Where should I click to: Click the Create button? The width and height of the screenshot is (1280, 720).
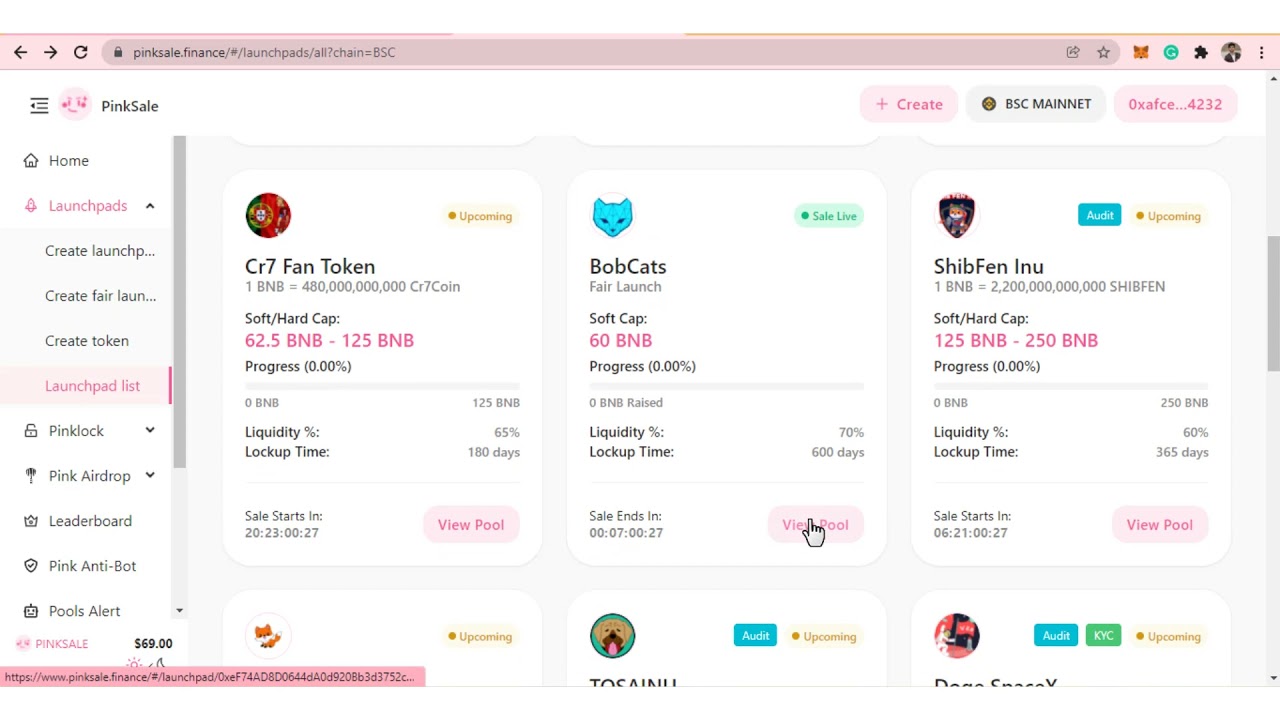click(x=909, y=104)
